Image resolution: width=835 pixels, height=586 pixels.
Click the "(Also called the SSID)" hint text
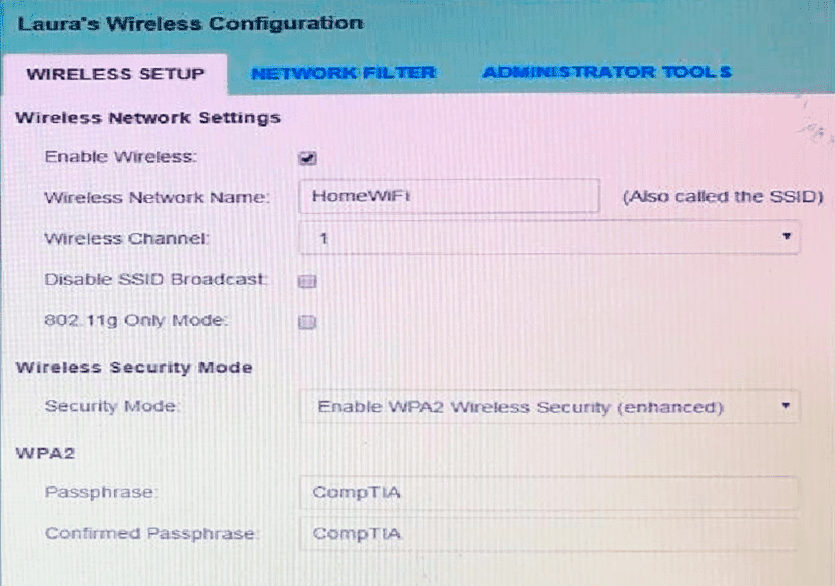coord(722,197)
